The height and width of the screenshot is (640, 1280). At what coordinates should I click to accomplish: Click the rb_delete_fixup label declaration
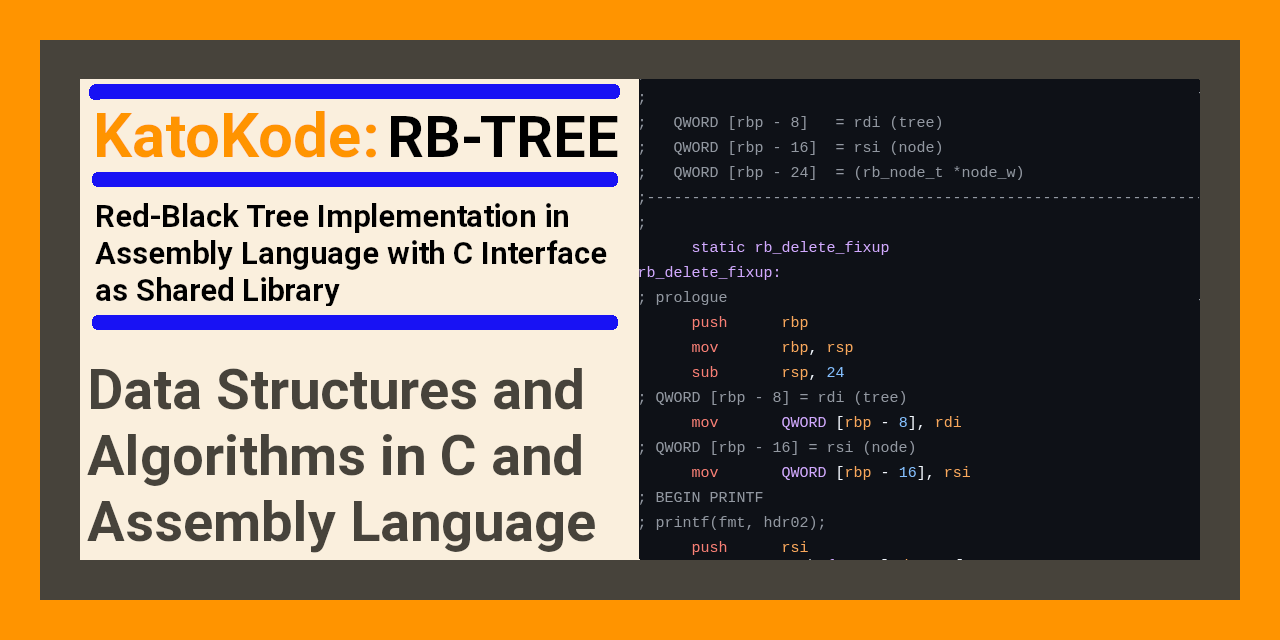click(708, 272)
